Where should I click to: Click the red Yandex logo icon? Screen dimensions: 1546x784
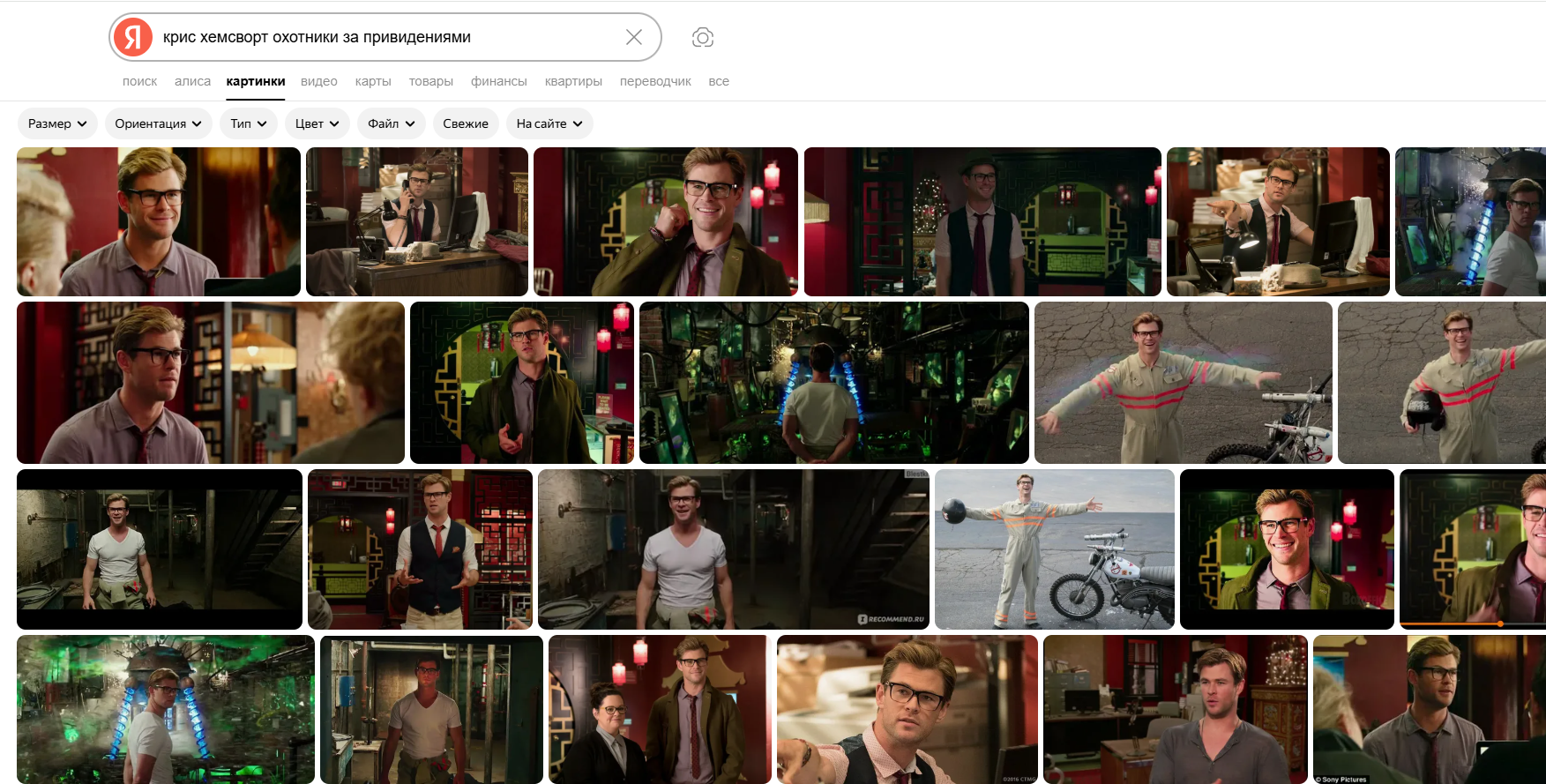click(x=133, y=37)
